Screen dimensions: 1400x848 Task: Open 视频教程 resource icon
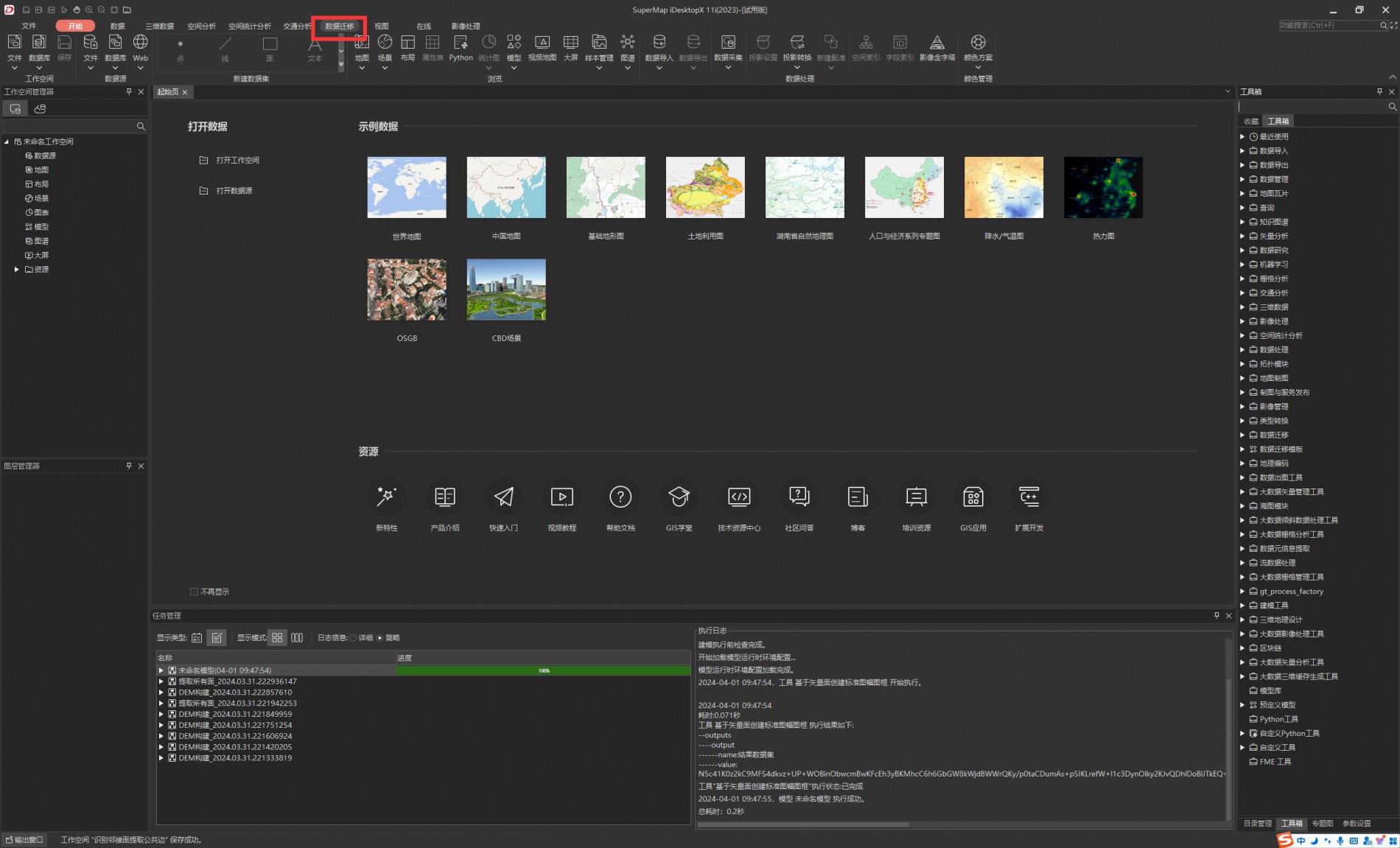pos(562,497)
